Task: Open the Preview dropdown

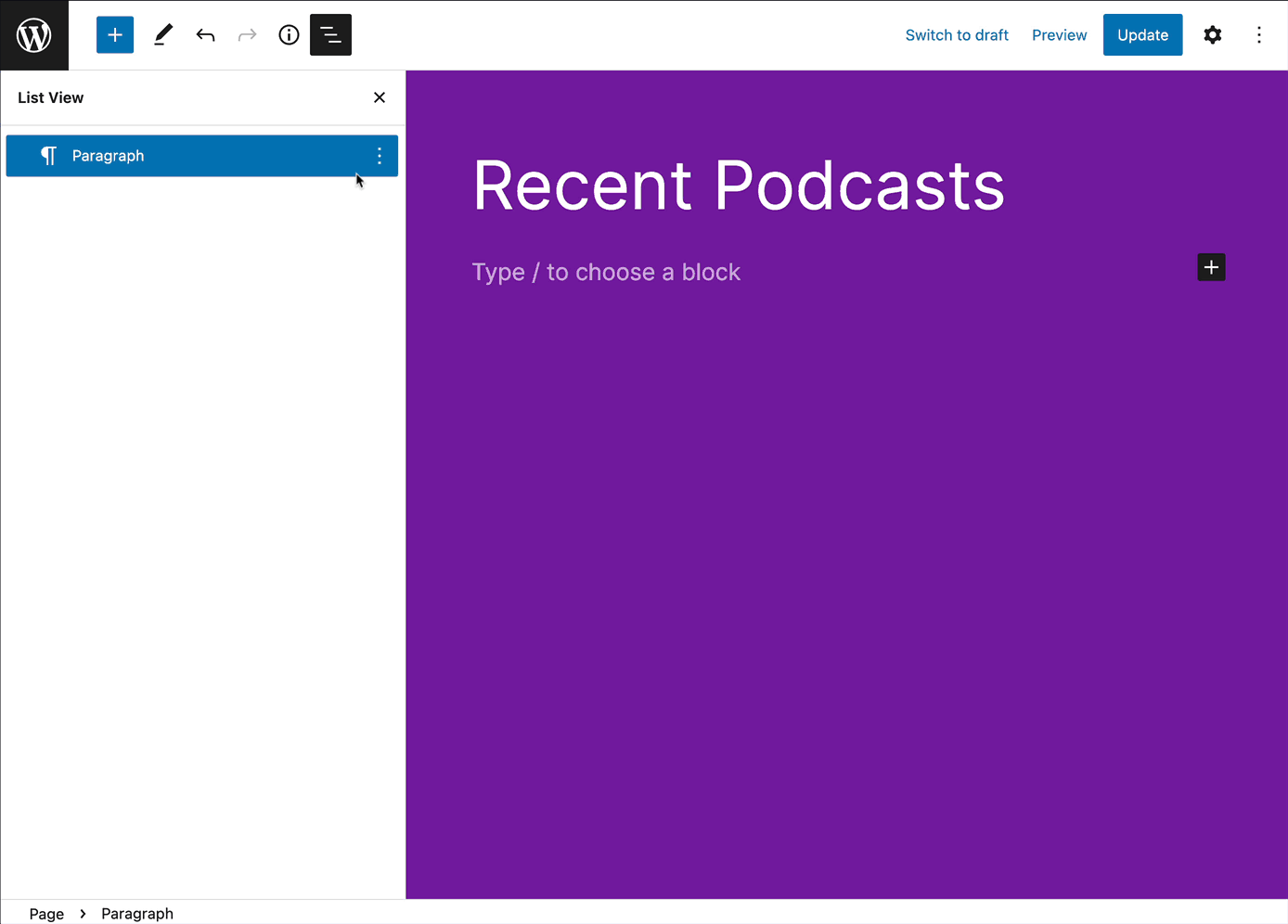Action: tap(1059, 35)
